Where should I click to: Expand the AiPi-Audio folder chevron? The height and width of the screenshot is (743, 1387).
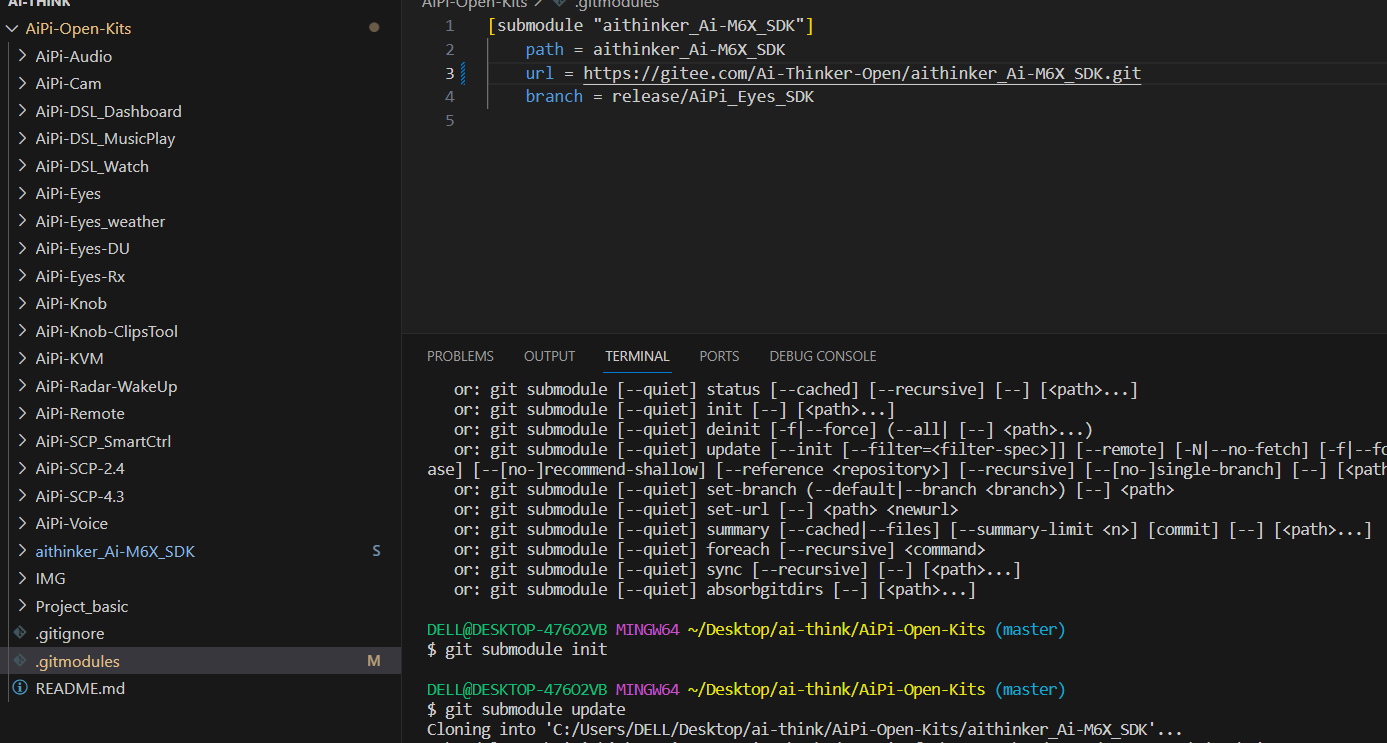(22, 56)
